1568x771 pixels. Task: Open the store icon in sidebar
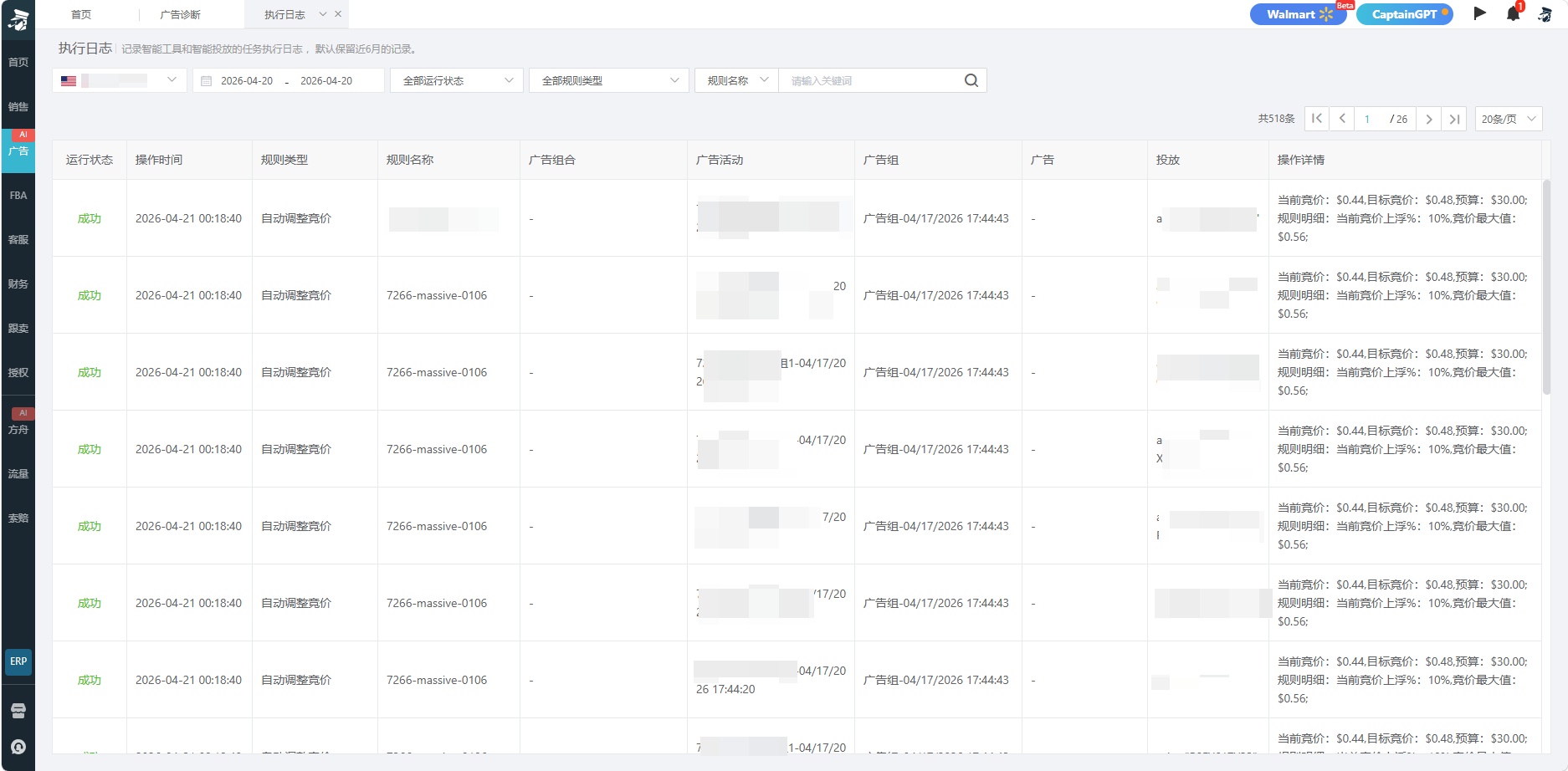click(x=18, y=711)
